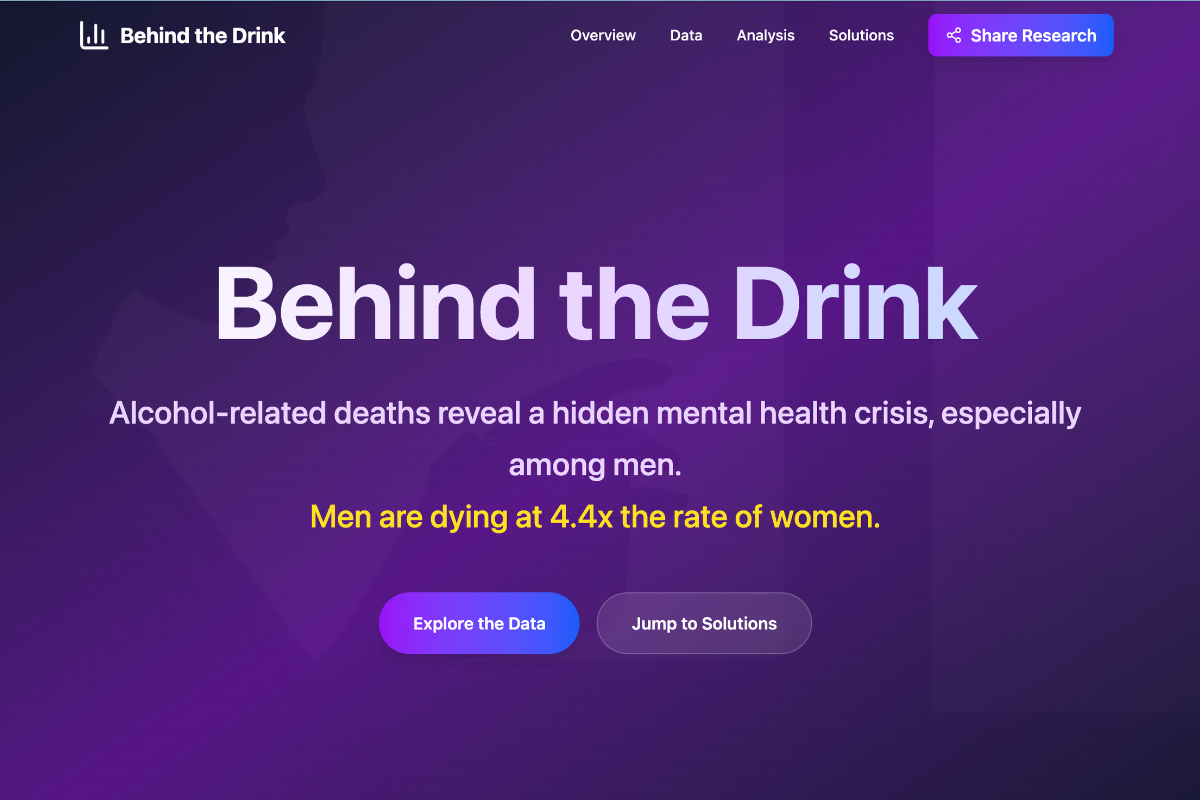Click the Share Research button
This screenshot has height=800, width=1200.
pos(1021,35)
